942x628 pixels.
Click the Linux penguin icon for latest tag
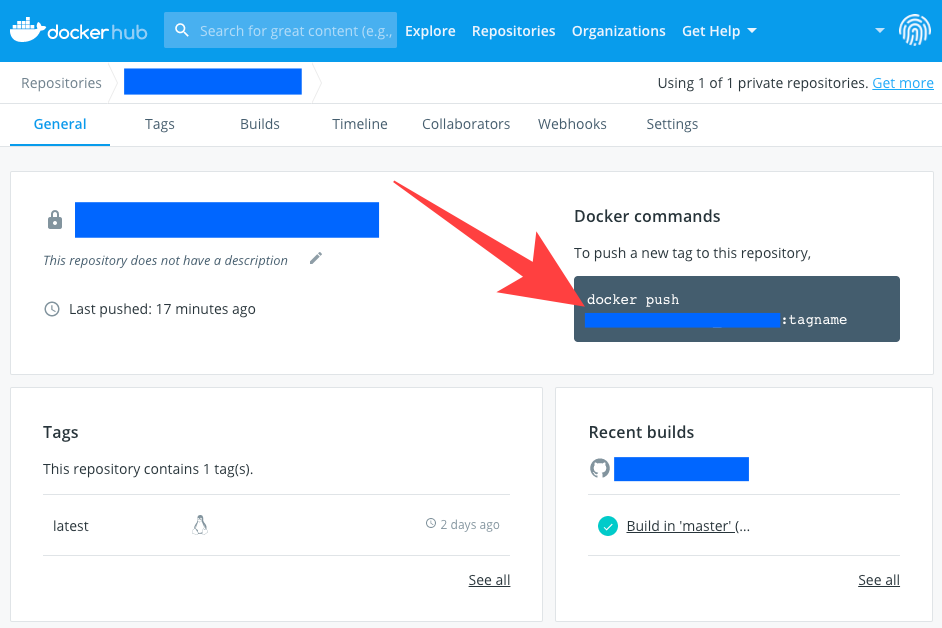tap(200, 525)
